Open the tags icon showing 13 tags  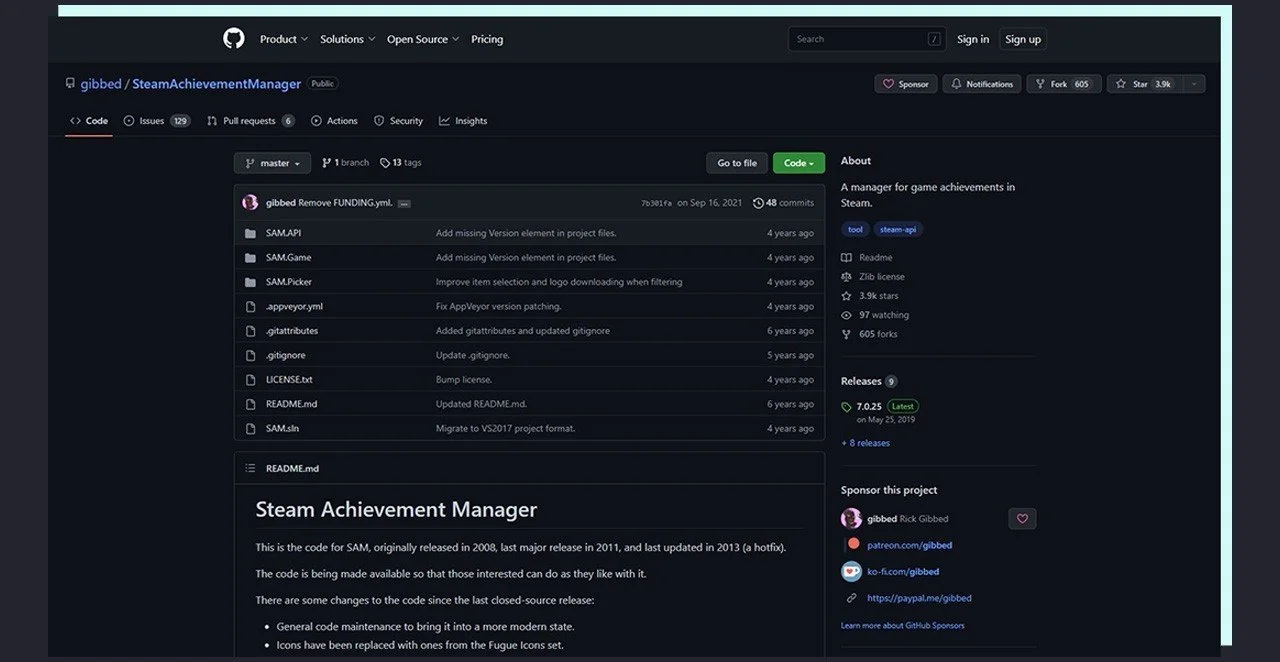click(x=385, y=162)
